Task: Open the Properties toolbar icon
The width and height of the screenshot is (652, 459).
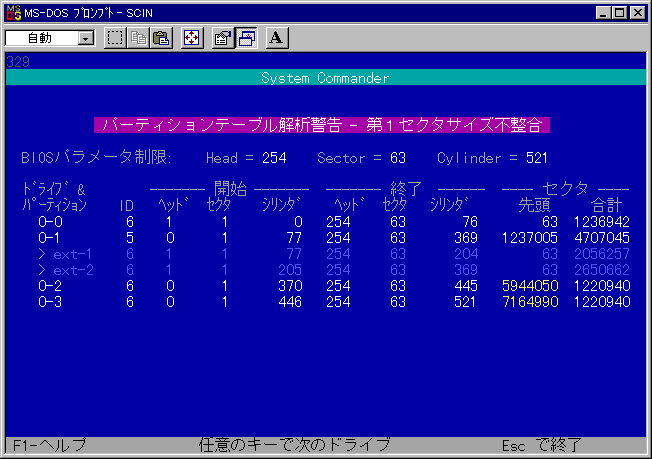Action: coord(223,38)
